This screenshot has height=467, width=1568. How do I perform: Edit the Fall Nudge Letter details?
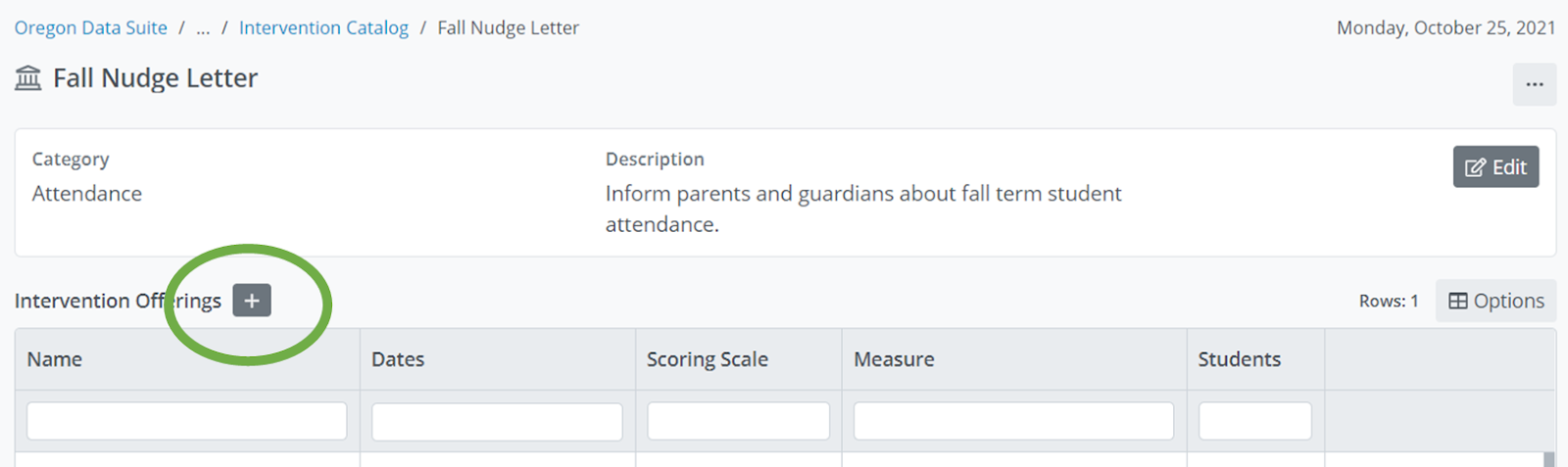[x=1495, y=166]
